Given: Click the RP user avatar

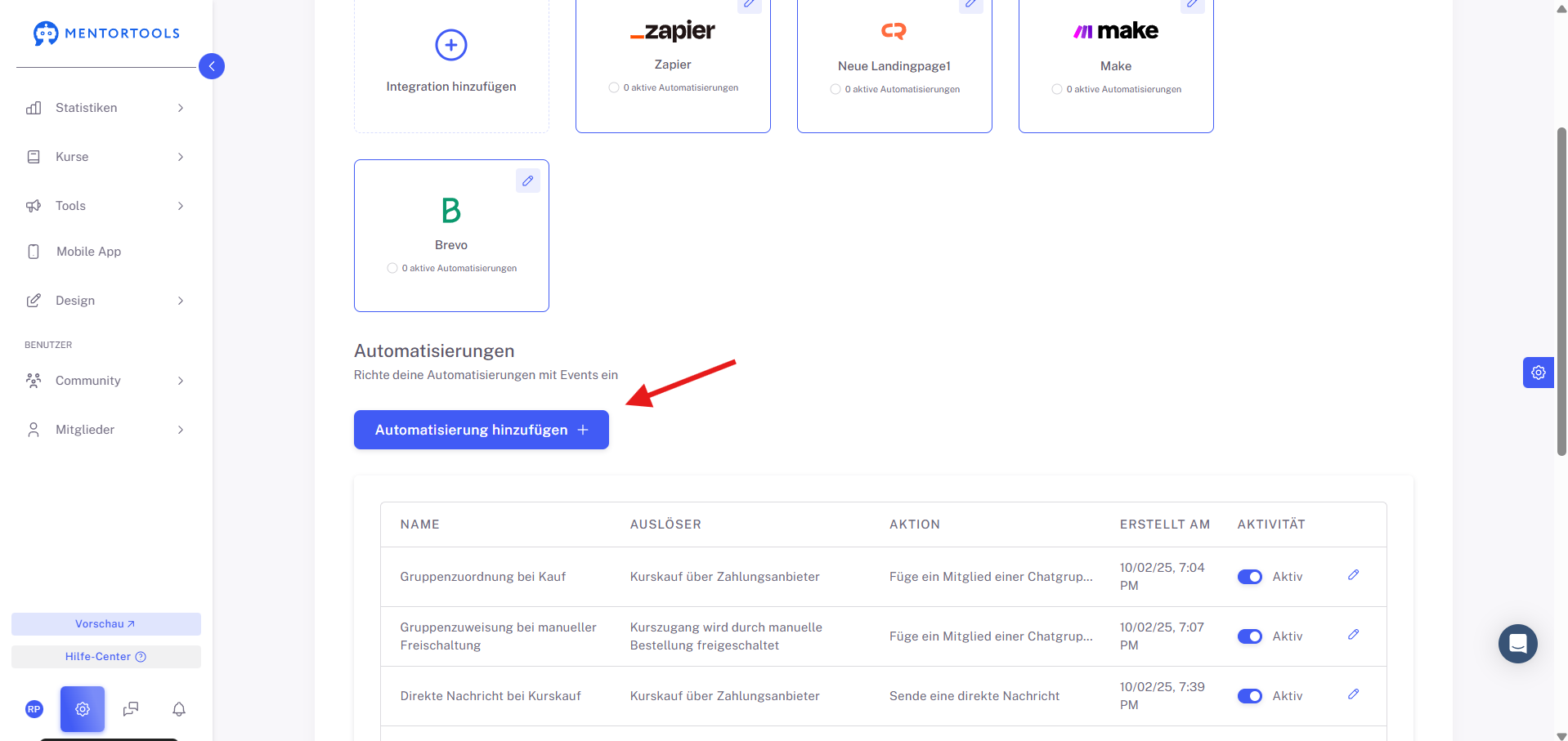Looking at the screenshot, I should [x=34, y=709].
